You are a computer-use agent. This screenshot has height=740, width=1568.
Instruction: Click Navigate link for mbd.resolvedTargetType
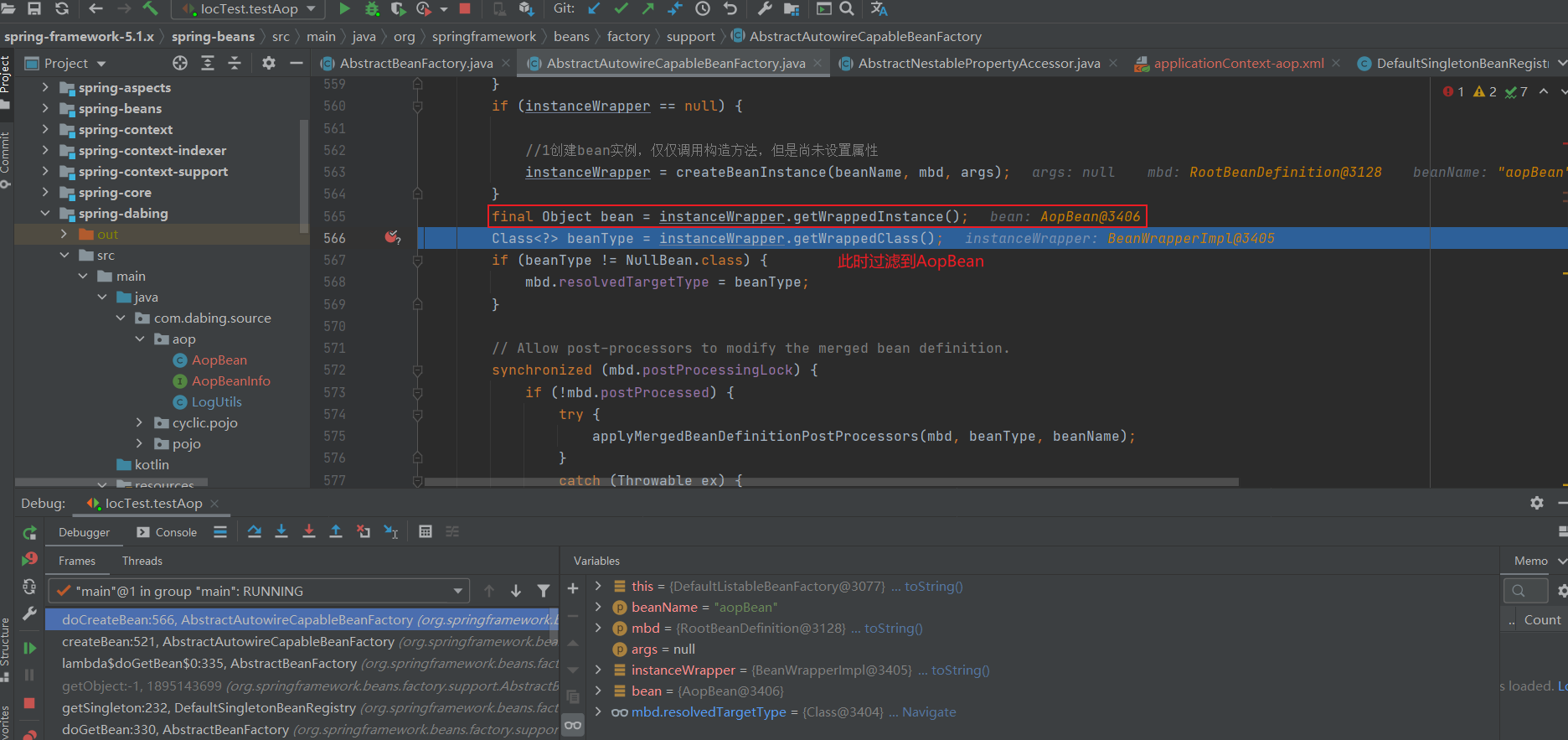coord(929,712)
